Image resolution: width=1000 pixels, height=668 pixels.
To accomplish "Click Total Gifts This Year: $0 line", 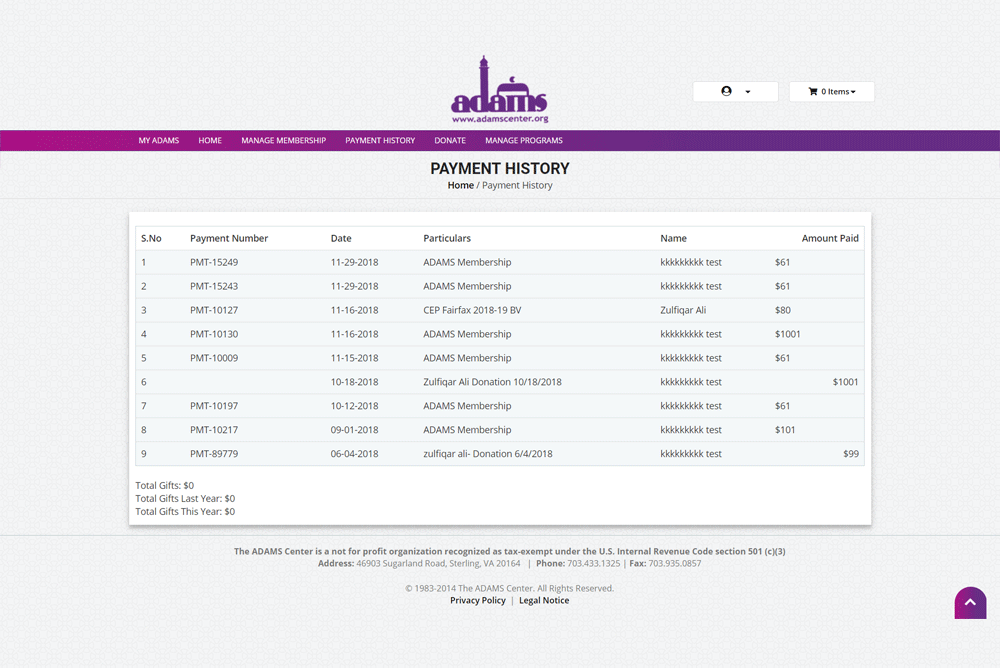I will coord(185,511).
